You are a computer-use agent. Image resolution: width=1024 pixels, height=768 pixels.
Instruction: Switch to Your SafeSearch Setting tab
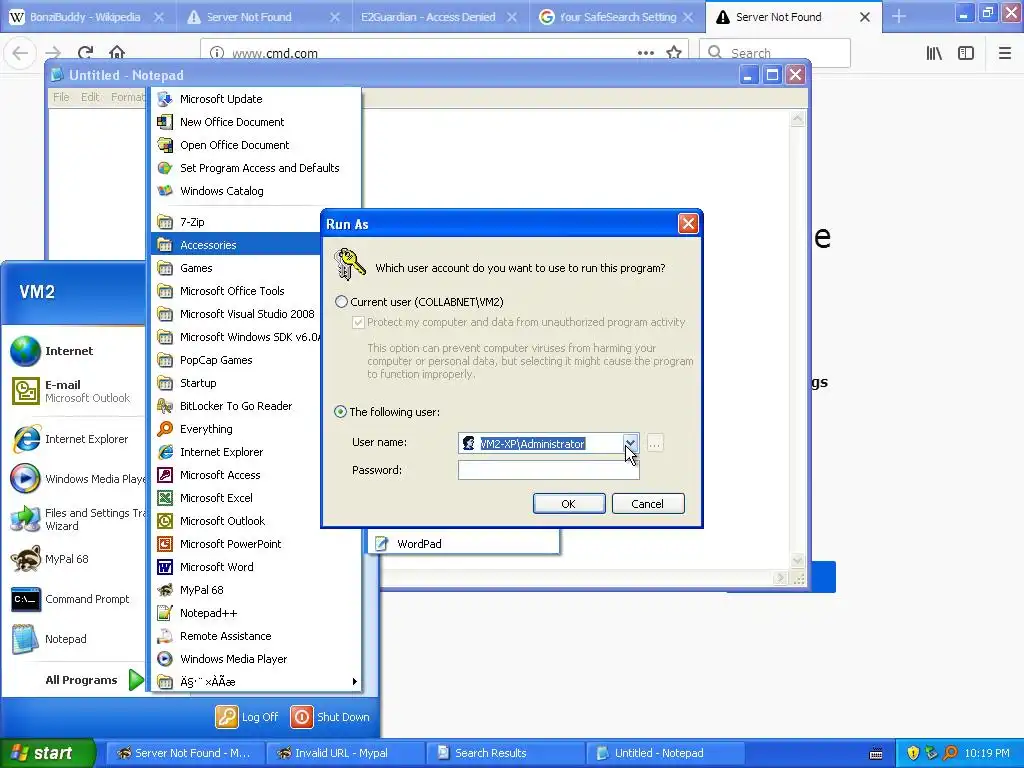tap(616, 17)
